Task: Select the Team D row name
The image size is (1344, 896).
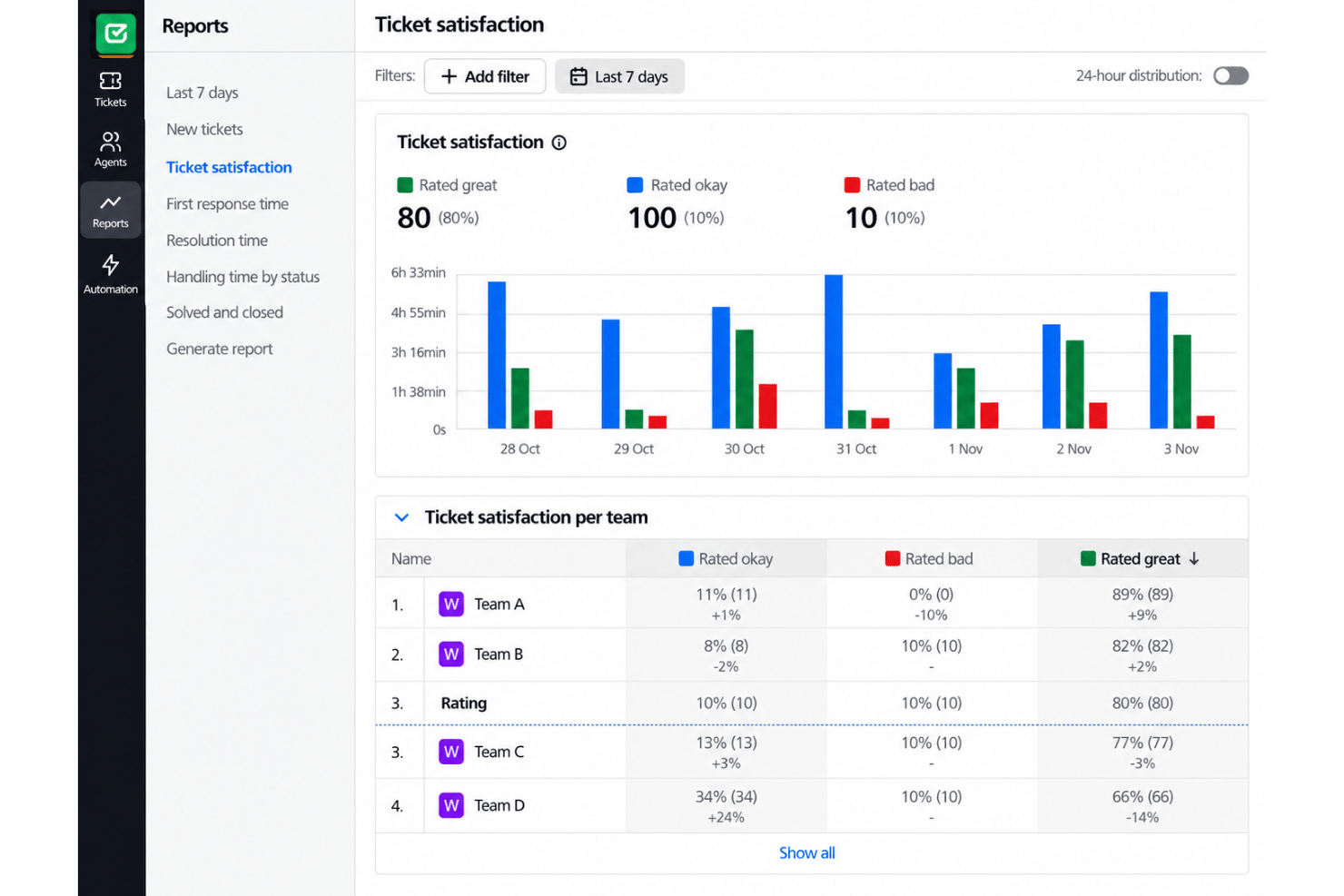Action: tap(499, 805)
